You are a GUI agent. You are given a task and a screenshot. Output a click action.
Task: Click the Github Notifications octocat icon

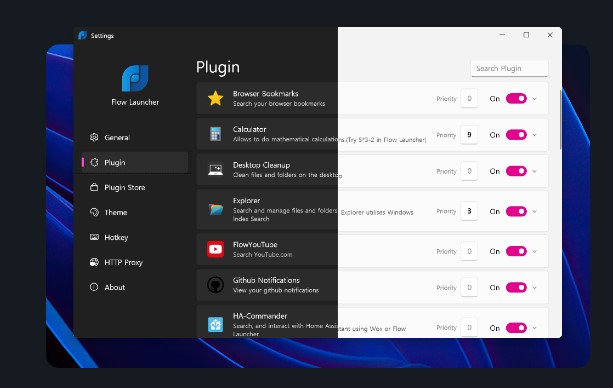215,285
